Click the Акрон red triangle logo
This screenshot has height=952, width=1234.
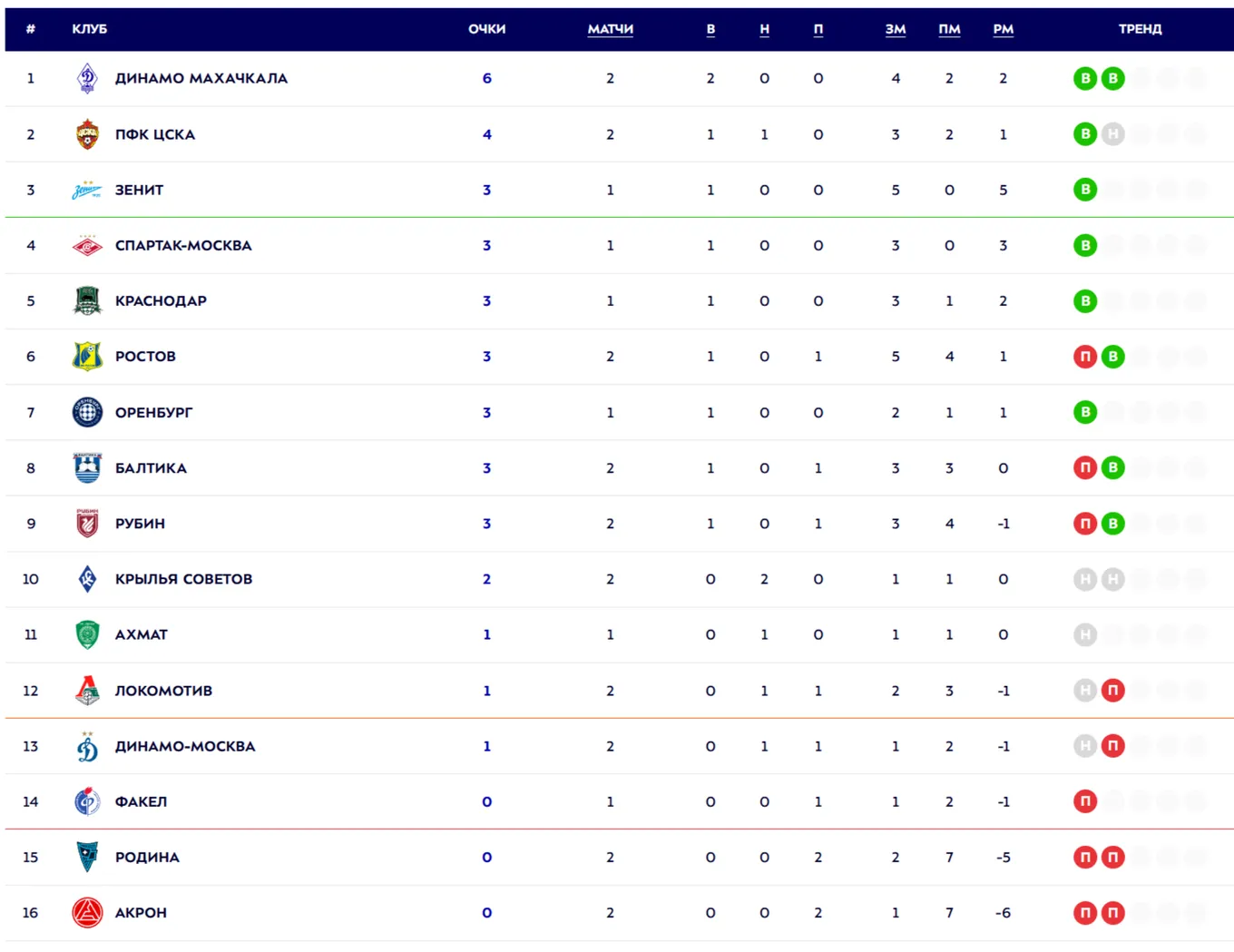click(87, 913)
